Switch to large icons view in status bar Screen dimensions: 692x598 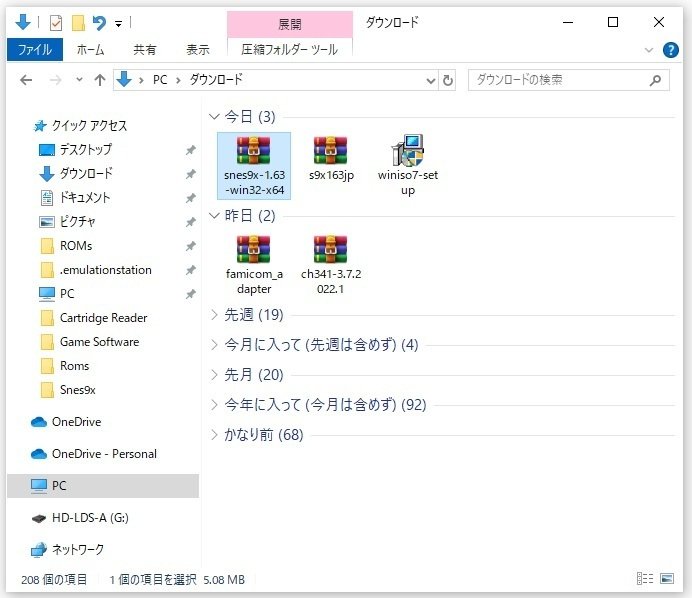[667, 579]
